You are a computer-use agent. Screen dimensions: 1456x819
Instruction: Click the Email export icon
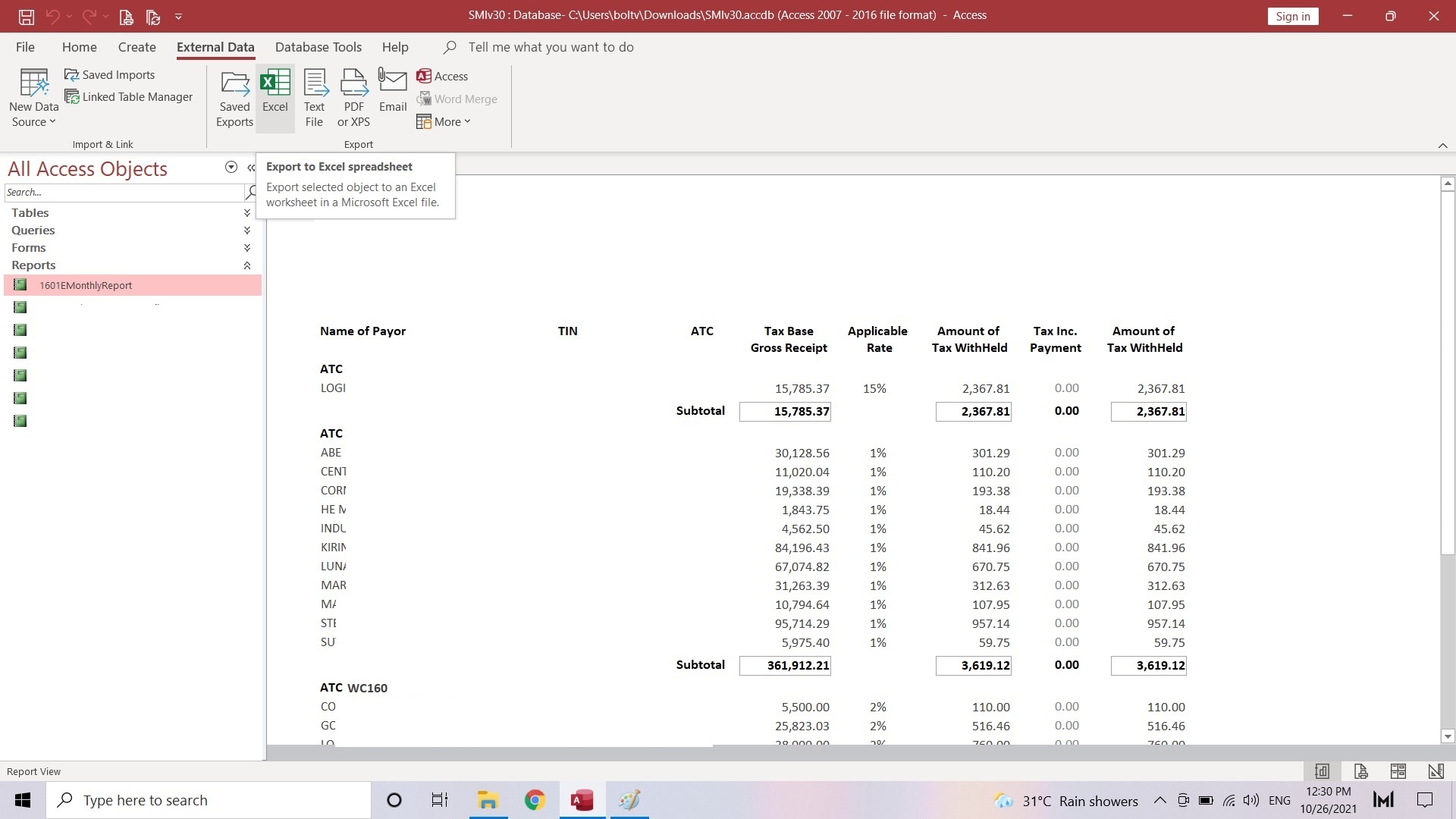(392, 91)
